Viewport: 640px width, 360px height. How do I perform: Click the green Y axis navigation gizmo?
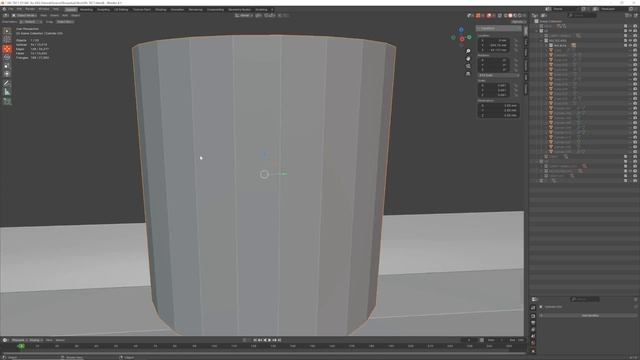click(x=469, y=37)
